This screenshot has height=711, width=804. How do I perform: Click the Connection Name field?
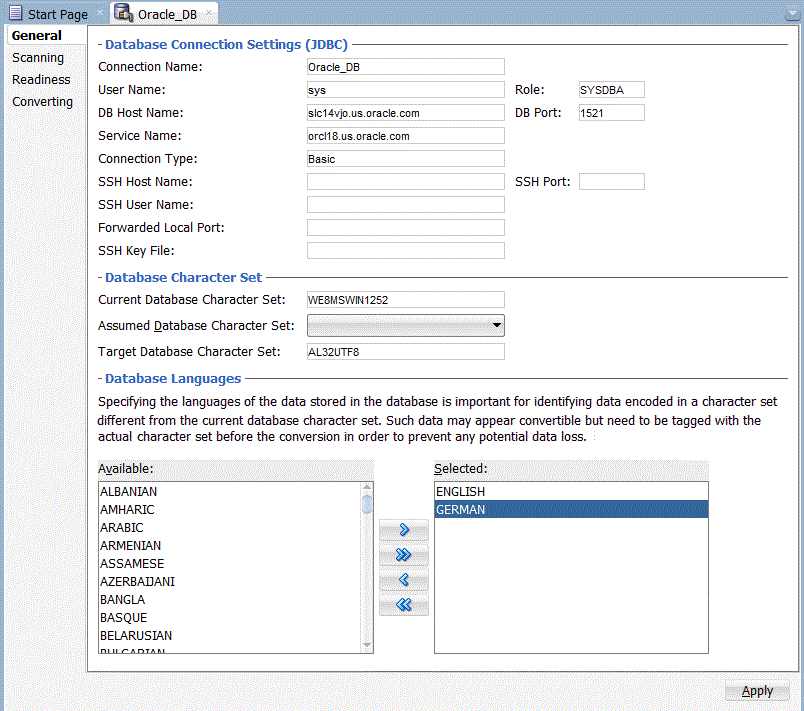click(406, 67)
